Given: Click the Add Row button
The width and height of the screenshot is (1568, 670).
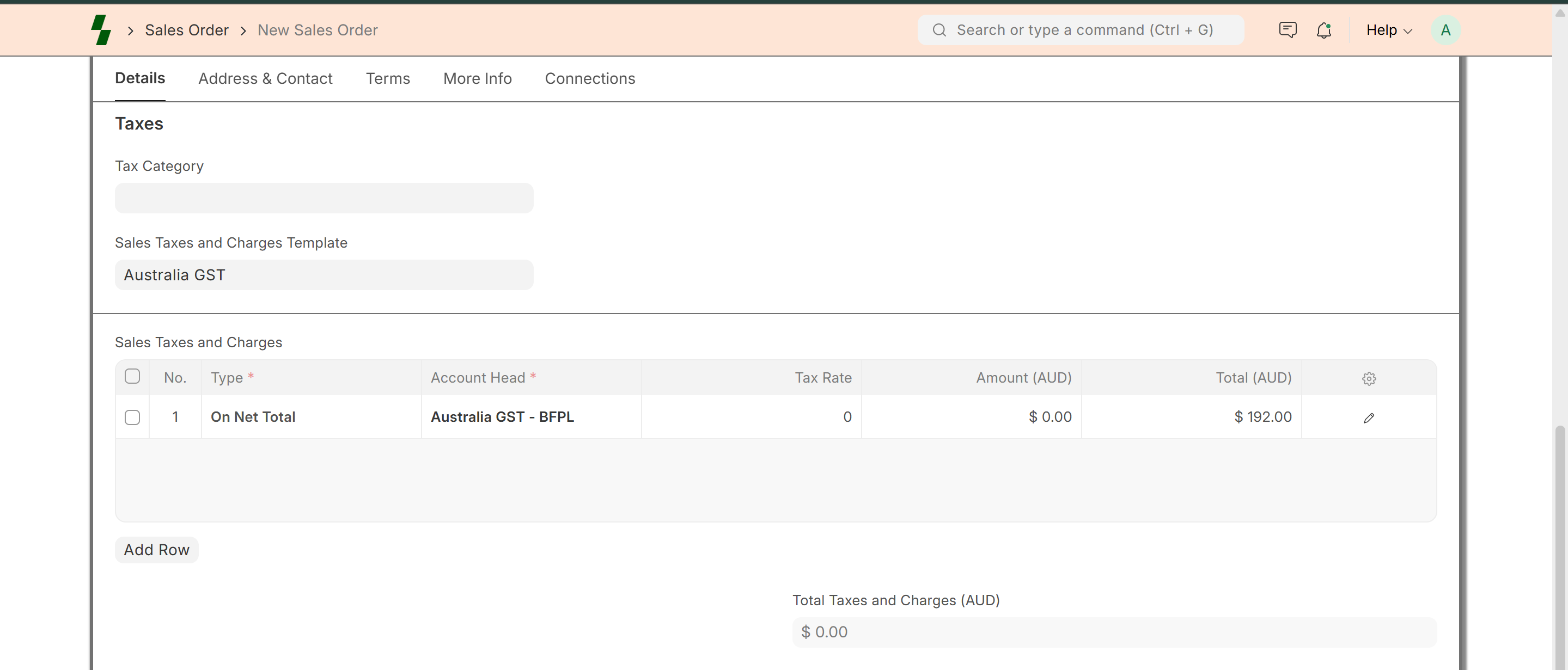Looking at the screenshot, I should pyautogui.click(x=156, y=550).
